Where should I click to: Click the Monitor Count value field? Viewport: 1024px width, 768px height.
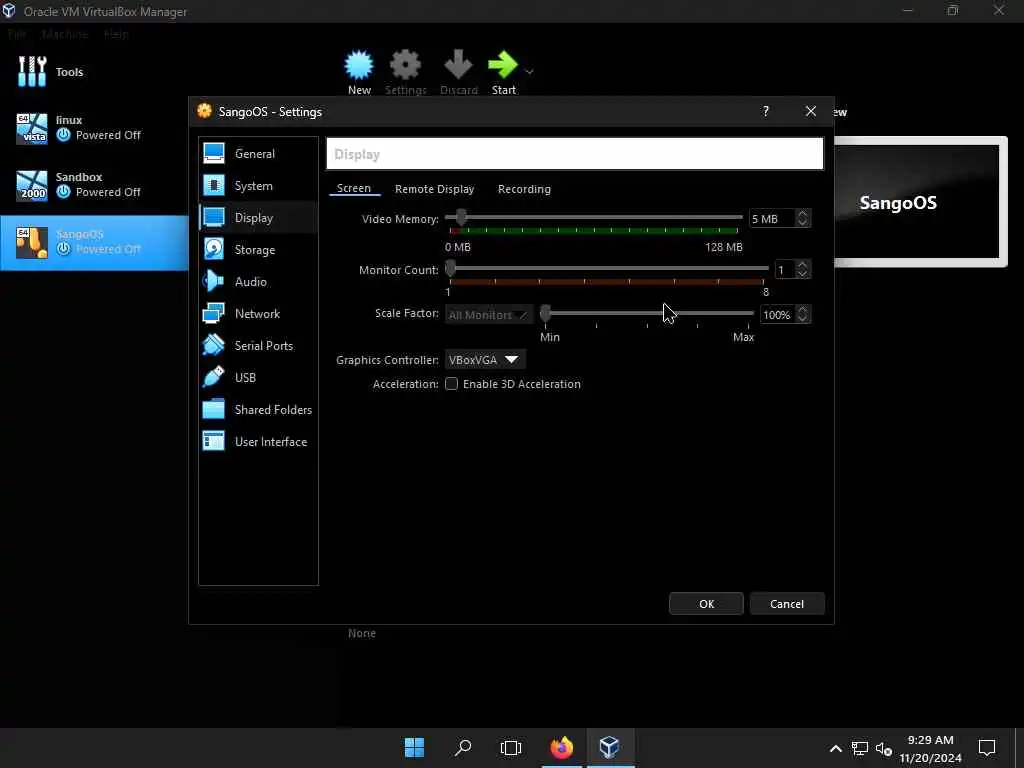pos(784,270)
